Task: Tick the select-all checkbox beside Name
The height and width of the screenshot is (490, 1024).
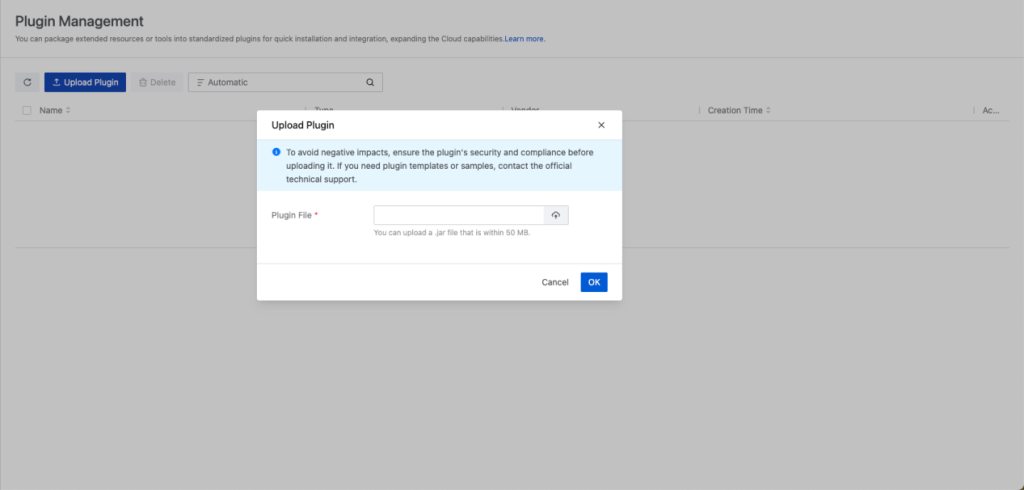Action: coord(27,110)
